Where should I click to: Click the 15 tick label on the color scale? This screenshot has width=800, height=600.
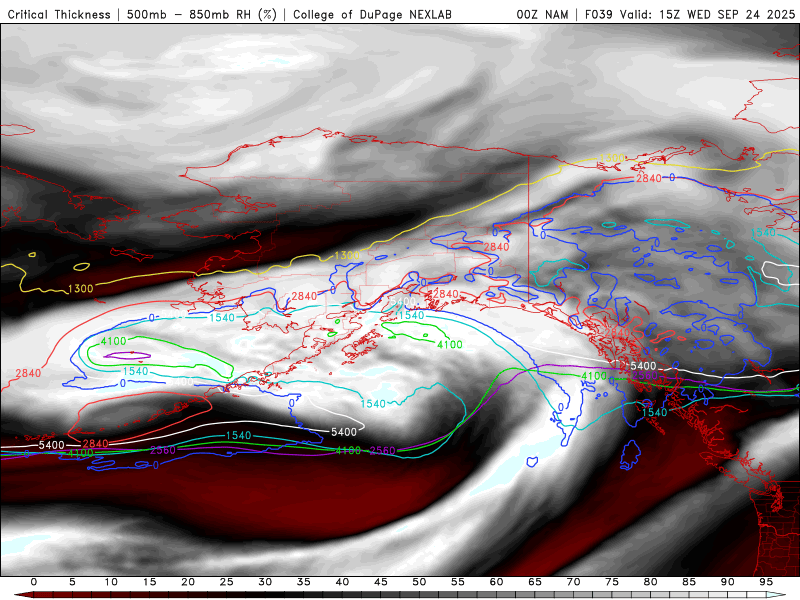(x=149, y=582)
